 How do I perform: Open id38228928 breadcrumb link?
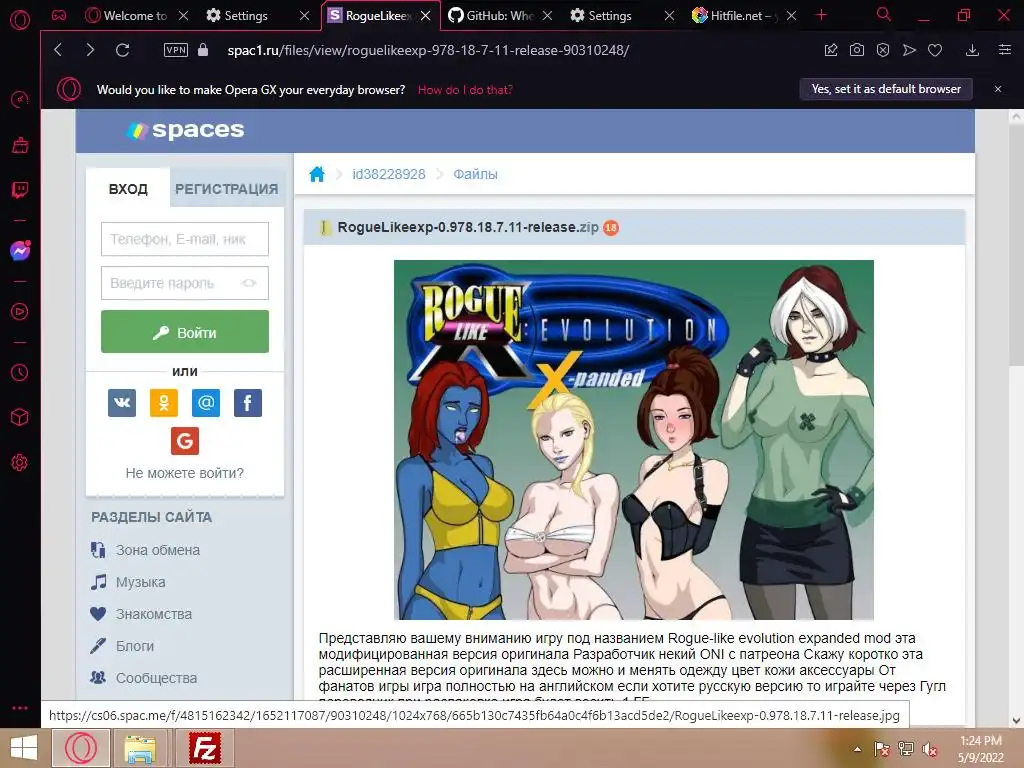[389, 174]
